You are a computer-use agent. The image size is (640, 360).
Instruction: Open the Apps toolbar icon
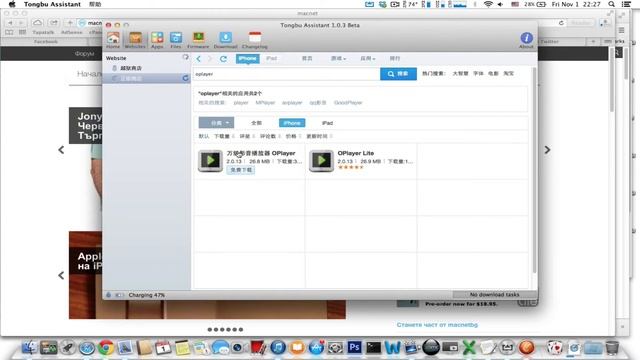pos(157,40)
